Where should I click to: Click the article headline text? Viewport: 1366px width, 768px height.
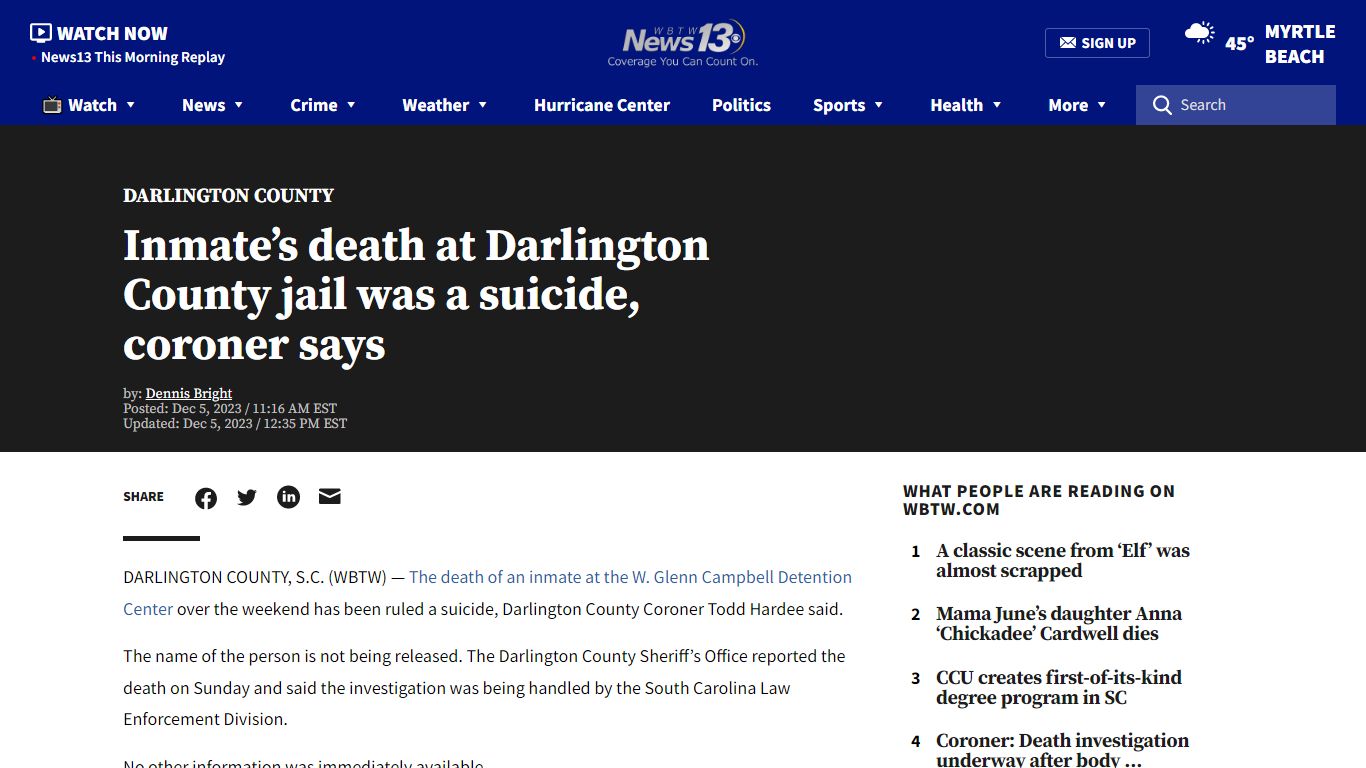pyautogui.click(x=416, y=295)
